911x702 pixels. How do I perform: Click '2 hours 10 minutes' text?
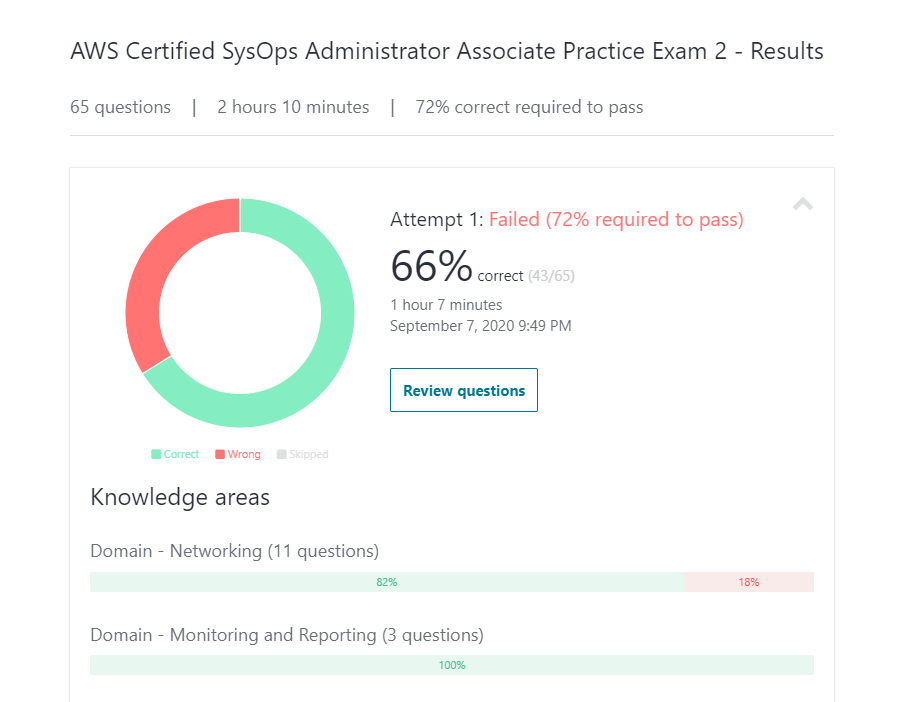click(x=293, y=107)
